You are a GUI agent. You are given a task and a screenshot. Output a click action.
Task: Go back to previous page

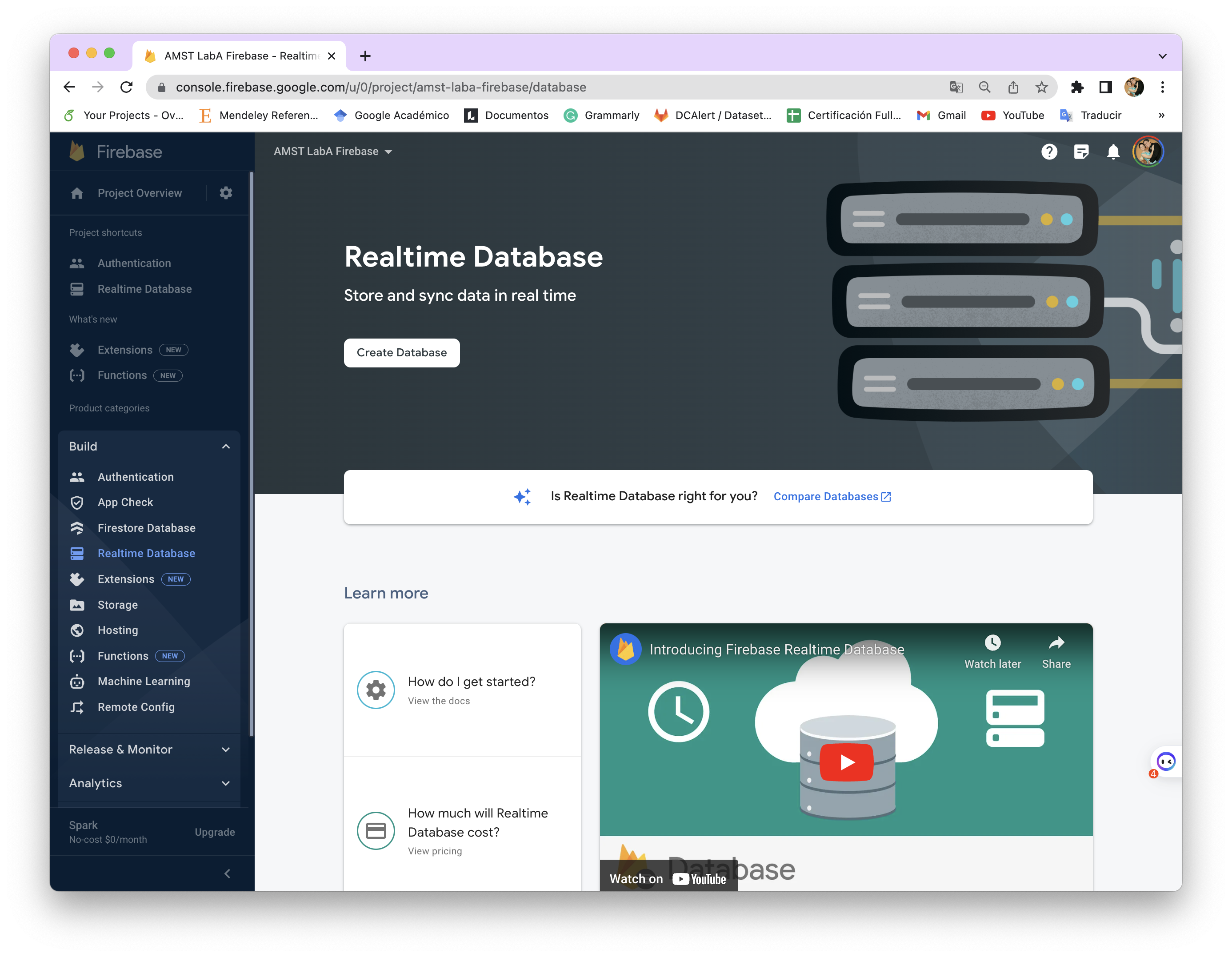click(x=69, y=87)
